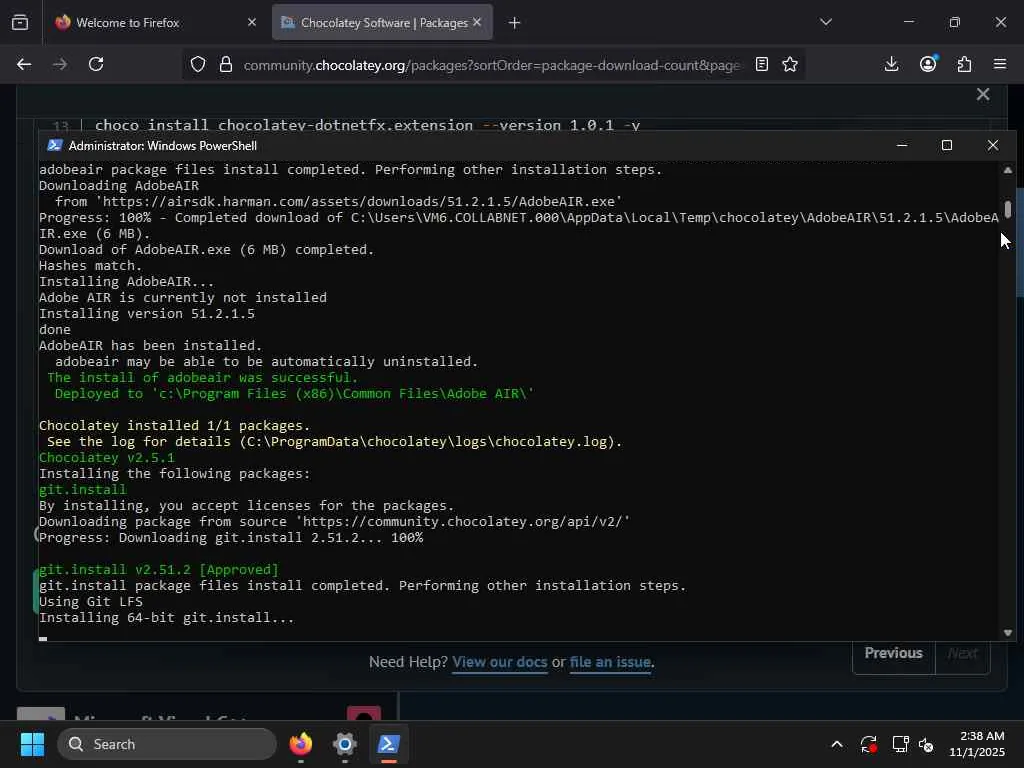
Task: Reload the current page
Action: click(x=96, y=64)
